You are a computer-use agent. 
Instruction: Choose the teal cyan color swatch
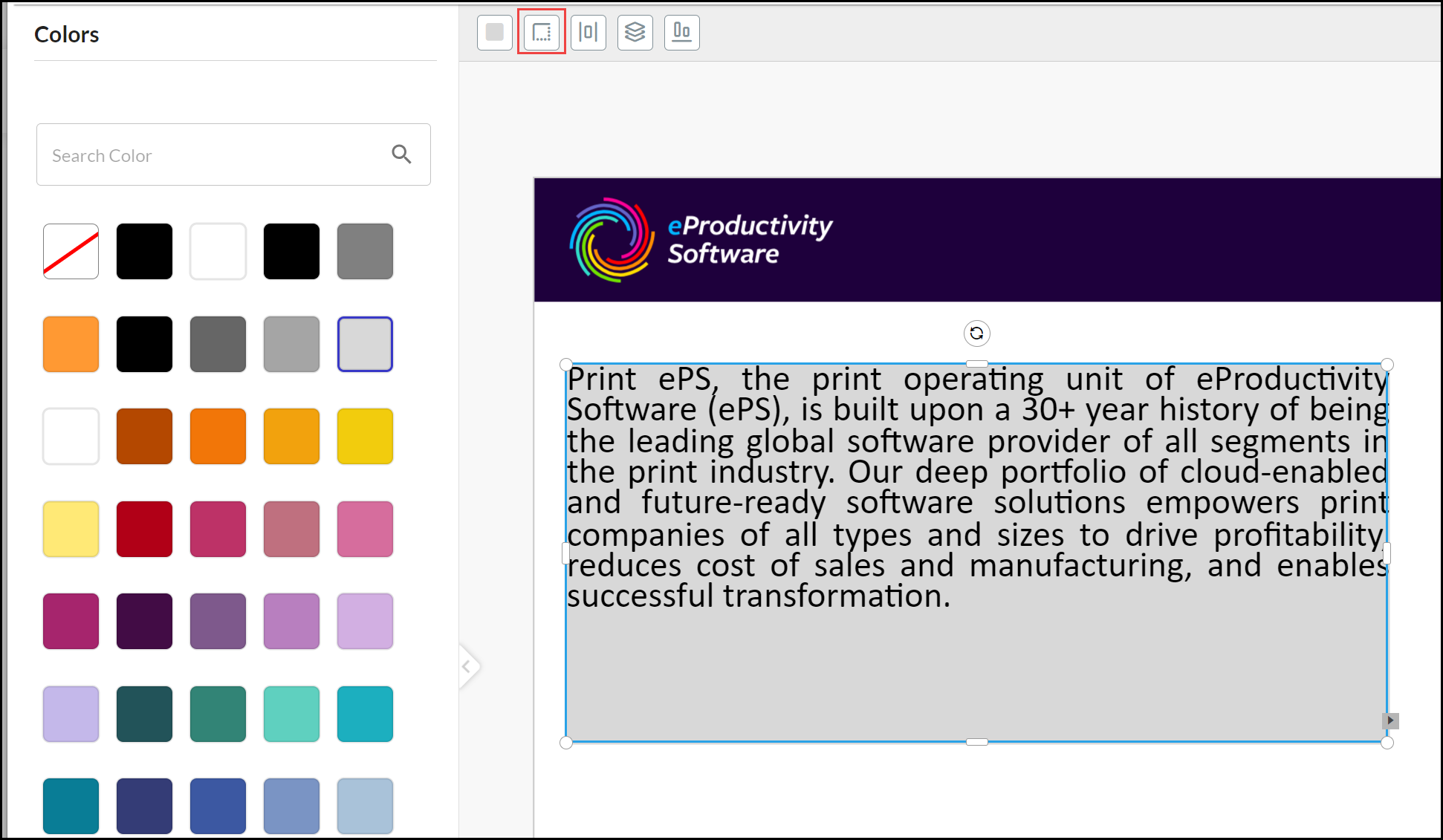pyautogui.click(x=365, y=714)
